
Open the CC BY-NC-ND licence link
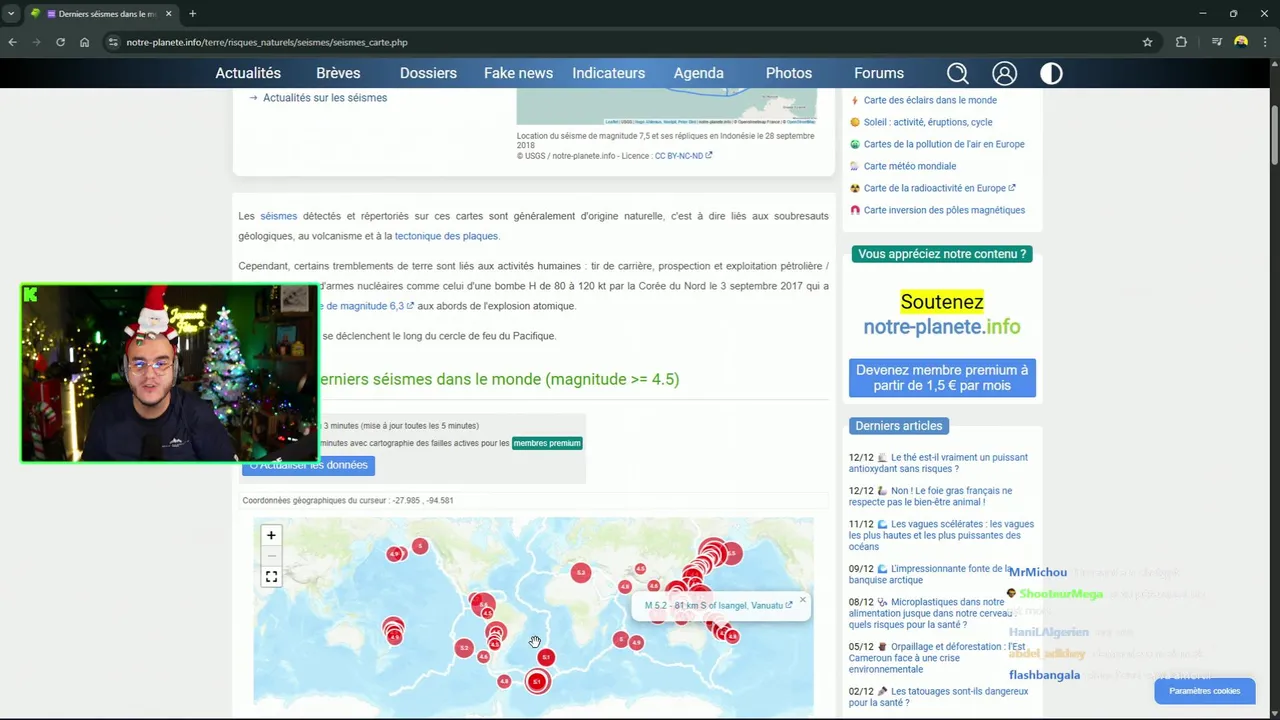pos(683,156)
